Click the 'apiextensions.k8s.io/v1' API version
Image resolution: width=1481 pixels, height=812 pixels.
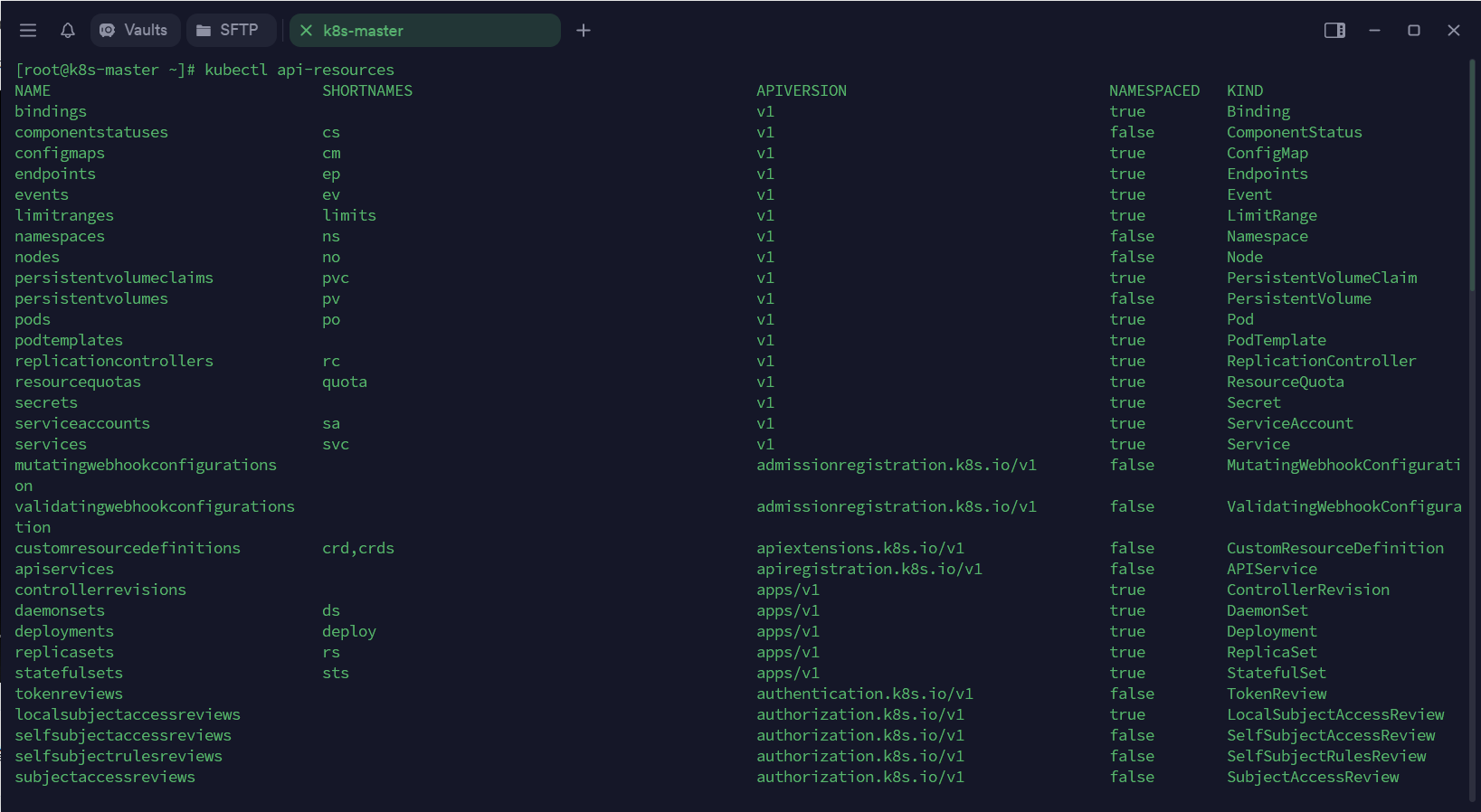coord(860,548)
